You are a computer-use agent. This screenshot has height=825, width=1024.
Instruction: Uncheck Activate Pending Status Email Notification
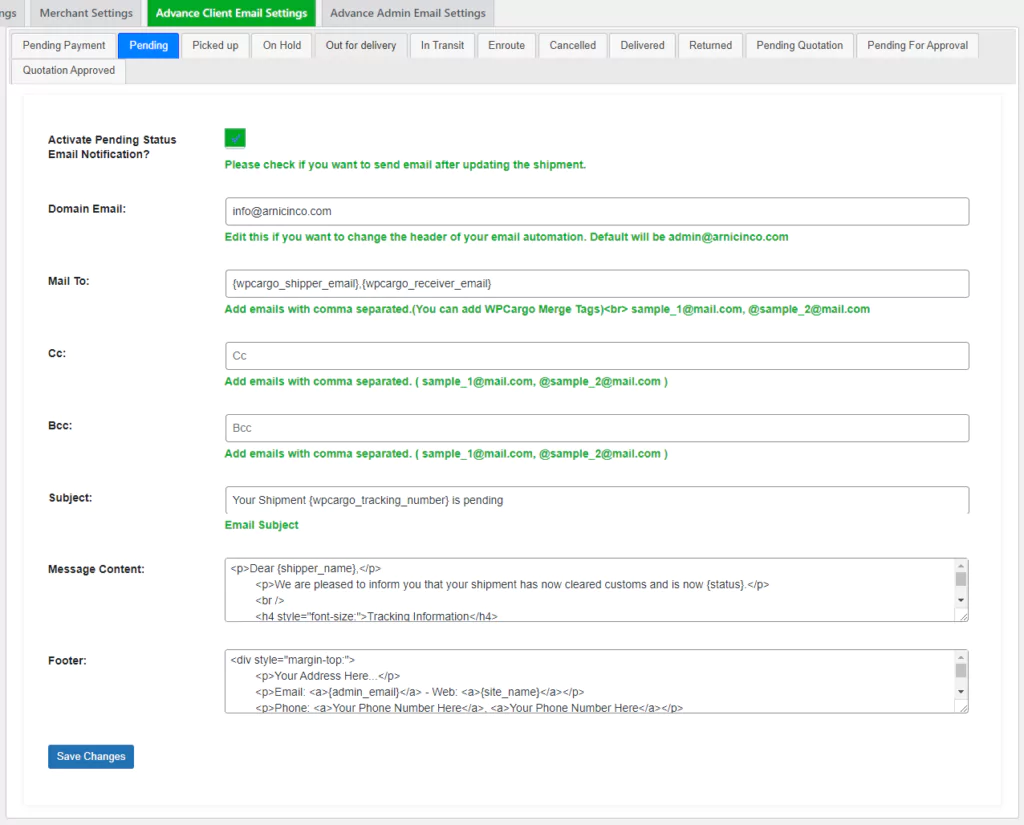(x=234, y=137)
